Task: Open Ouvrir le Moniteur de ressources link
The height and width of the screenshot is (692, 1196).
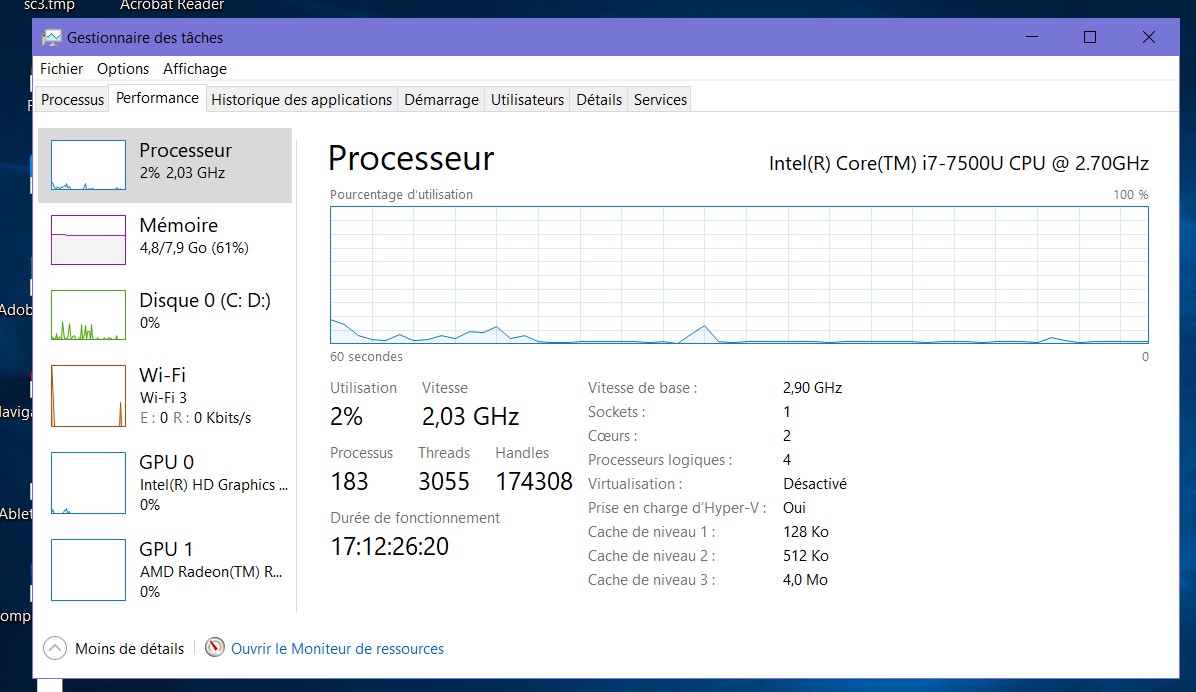Action: [x=337, y=649]
